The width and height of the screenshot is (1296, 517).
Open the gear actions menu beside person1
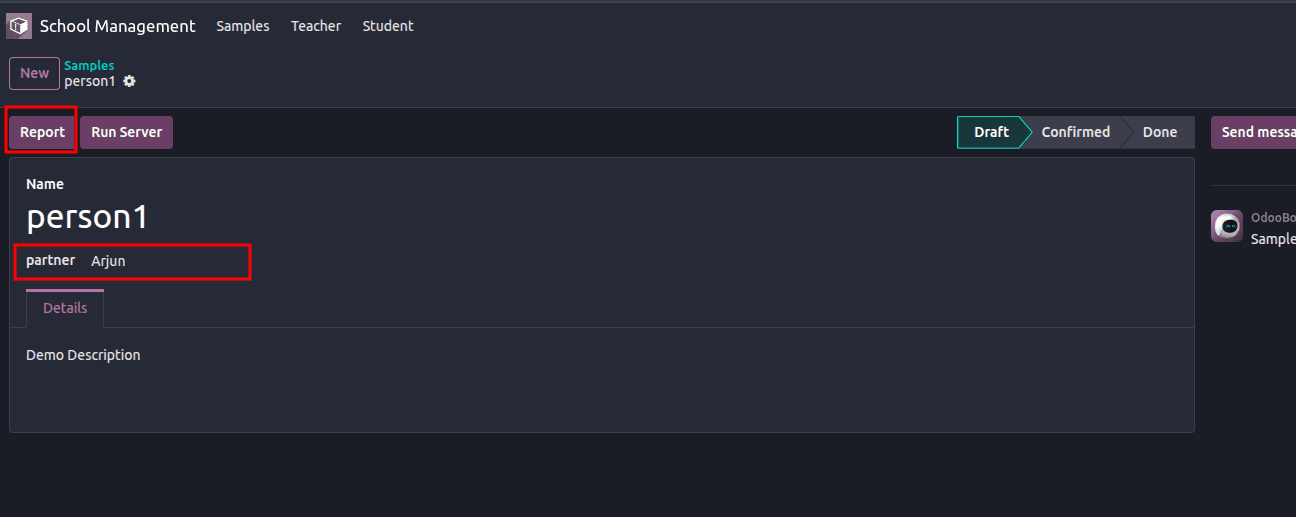[129, 81]
